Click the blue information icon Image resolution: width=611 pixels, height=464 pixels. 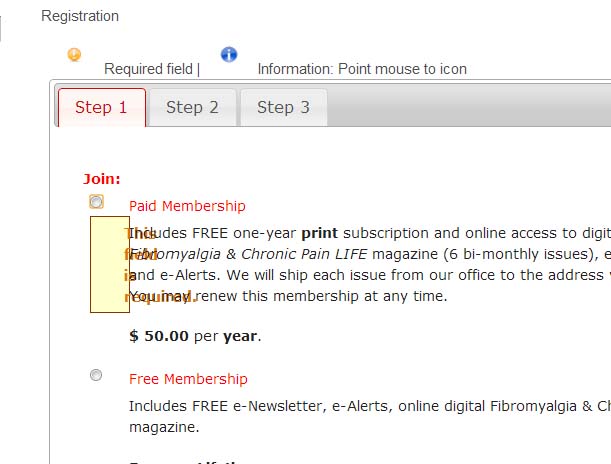click(229, 55)
